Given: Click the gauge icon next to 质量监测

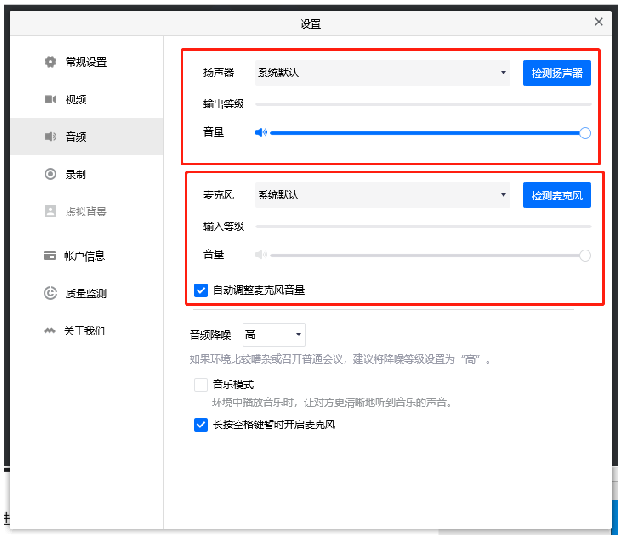Looking at the screenshot, I should (x=50, y=293).
